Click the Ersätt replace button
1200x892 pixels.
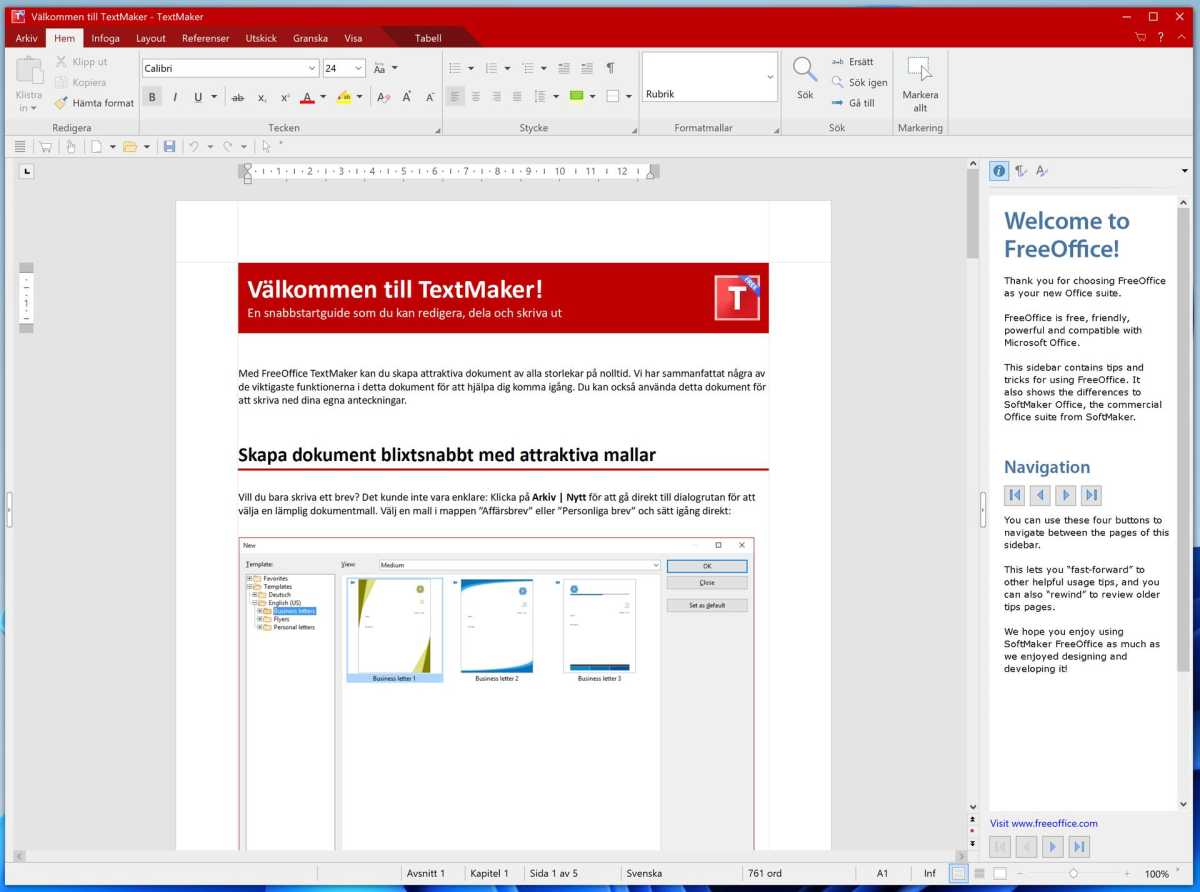[x=853, y=61]
